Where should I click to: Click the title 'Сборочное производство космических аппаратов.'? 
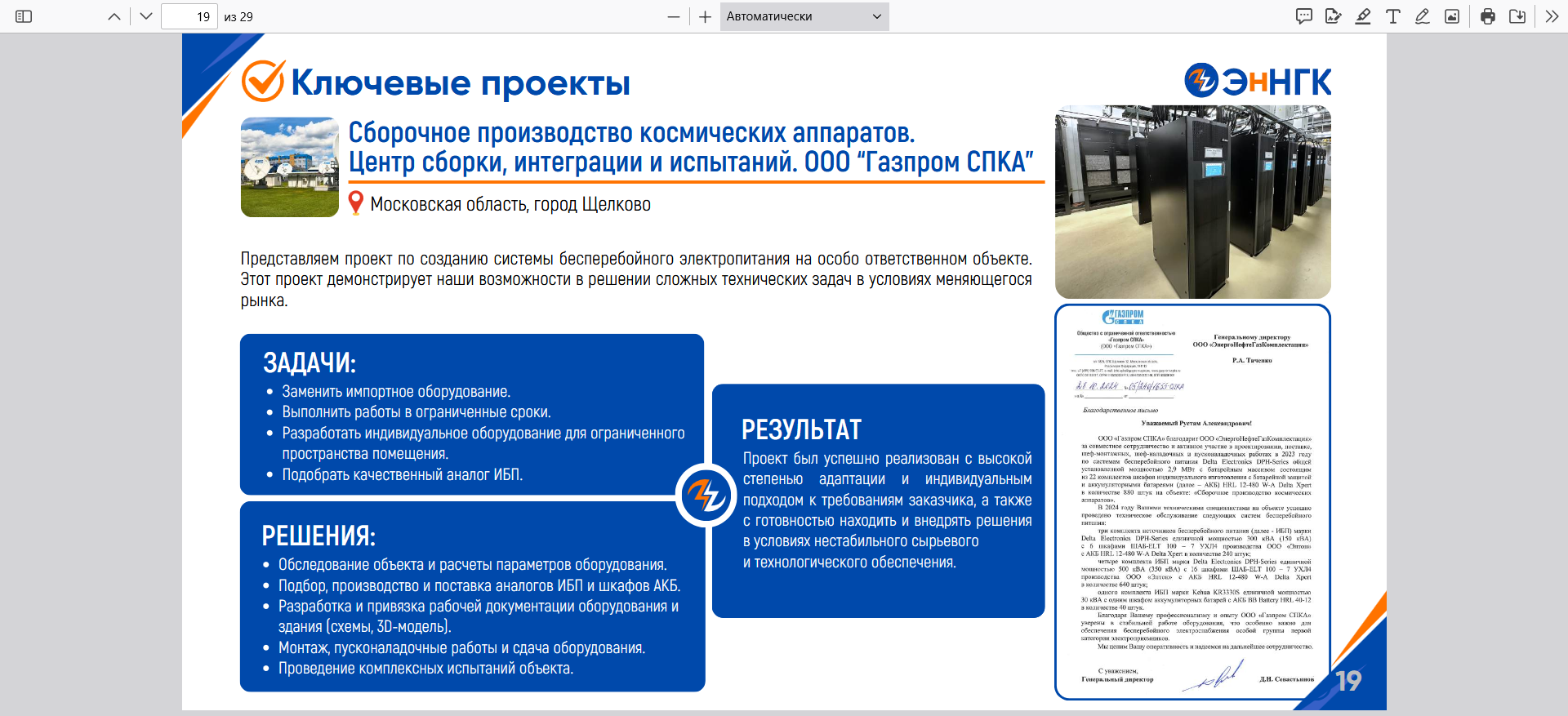click(632, 133)
